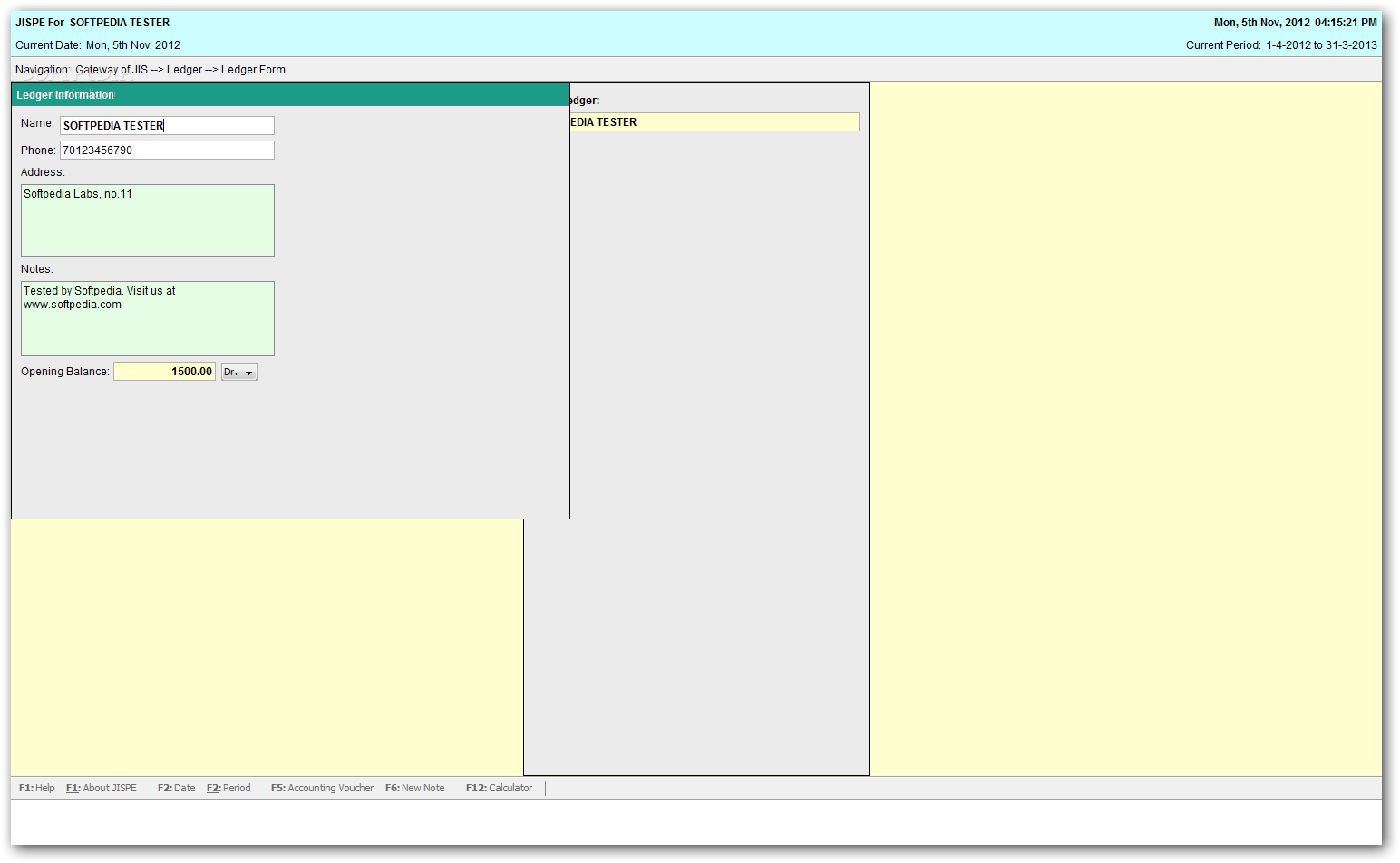
Task: Click F2: Period shortcut
Action: [228, 788]
